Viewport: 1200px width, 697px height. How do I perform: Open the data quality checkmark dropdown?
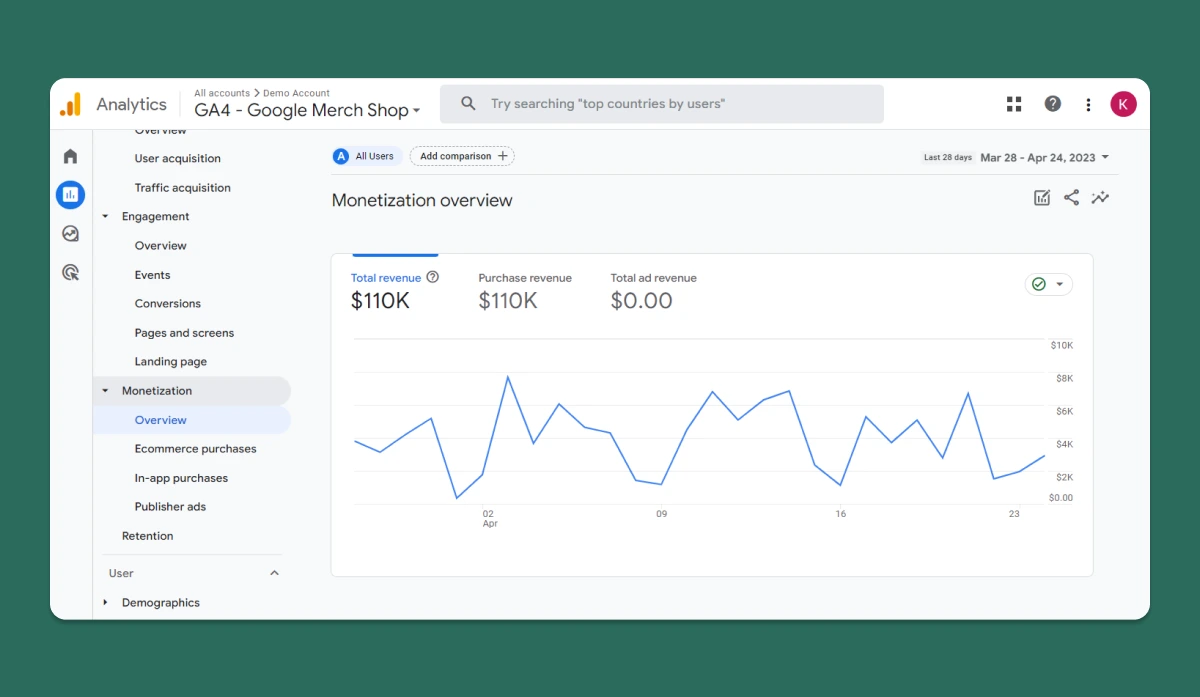pyautogui.click(x=1048, y=284)
